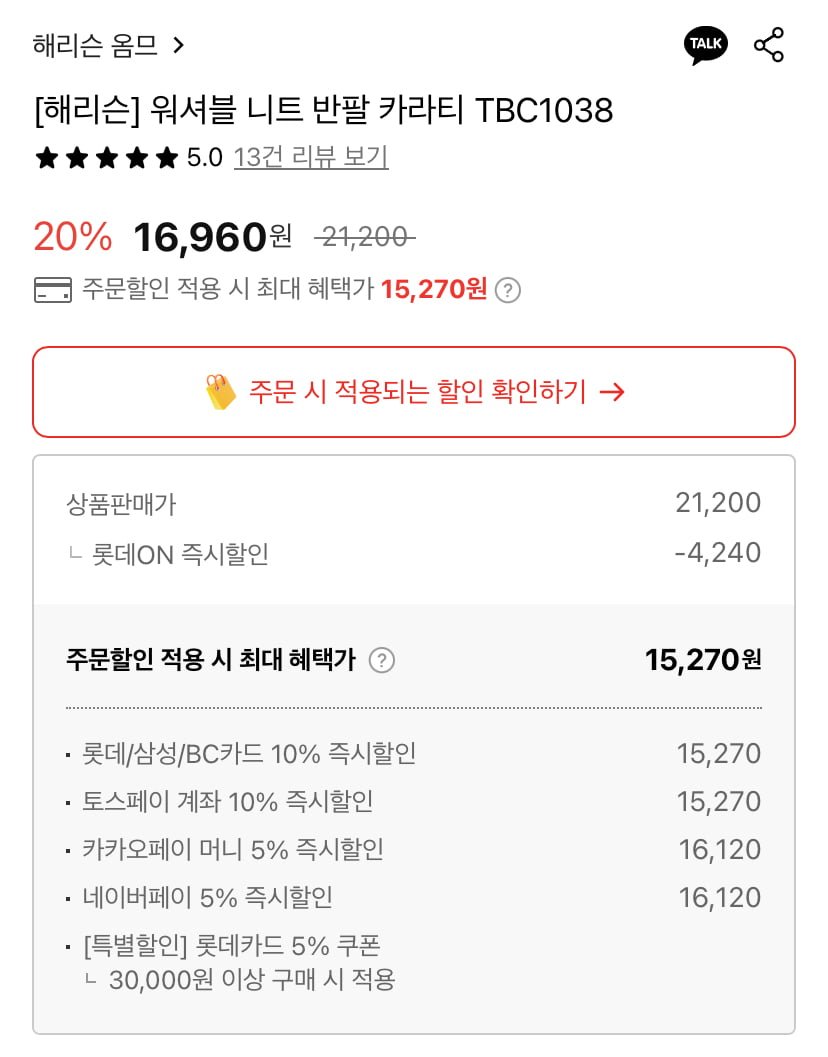Viewport: 828px width, 1057px height.
Task: Click arrow icon in discount confirm button
Action: click(x=611, y=392)
